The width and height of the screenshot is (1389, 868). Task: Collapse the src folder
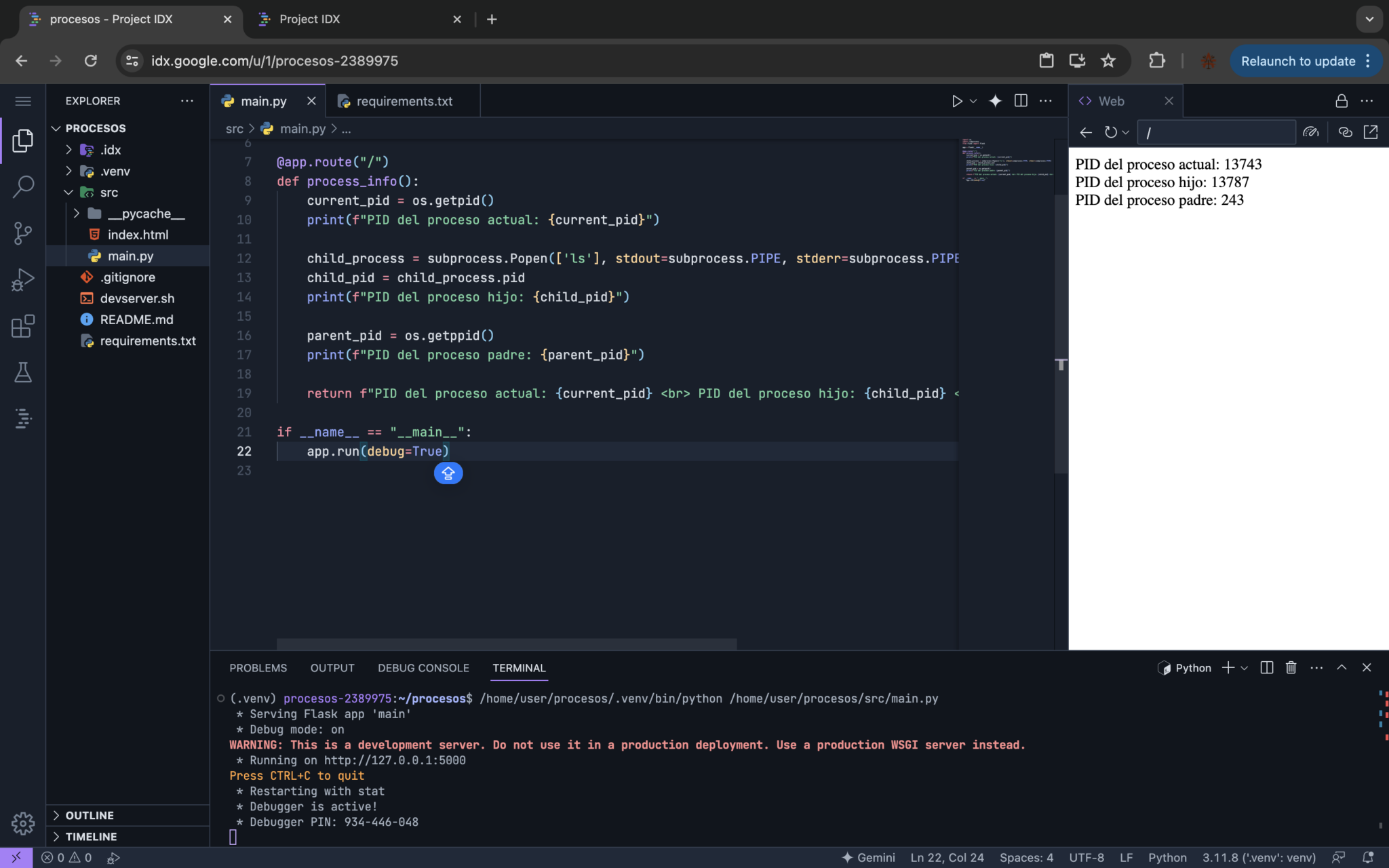coord(68,192)
